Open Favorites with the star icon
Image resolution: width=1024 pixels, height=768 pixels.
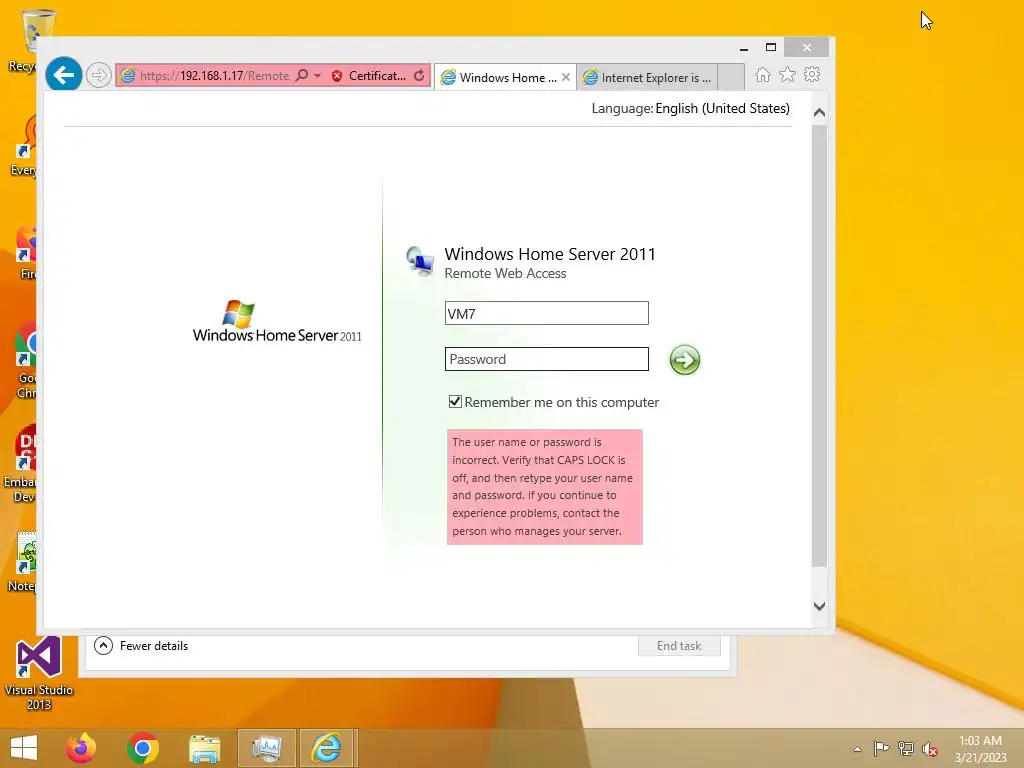[788, 75]
